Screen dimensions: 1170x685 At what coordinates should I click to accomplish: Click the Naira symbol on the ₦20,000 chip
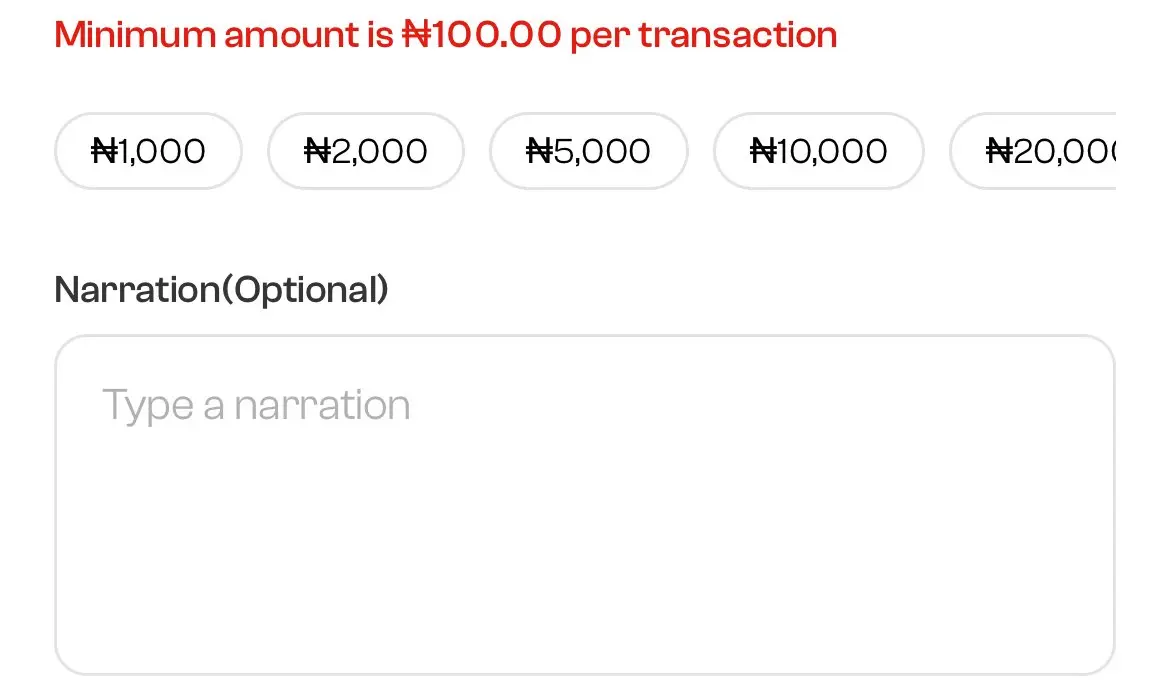point(999,151)
